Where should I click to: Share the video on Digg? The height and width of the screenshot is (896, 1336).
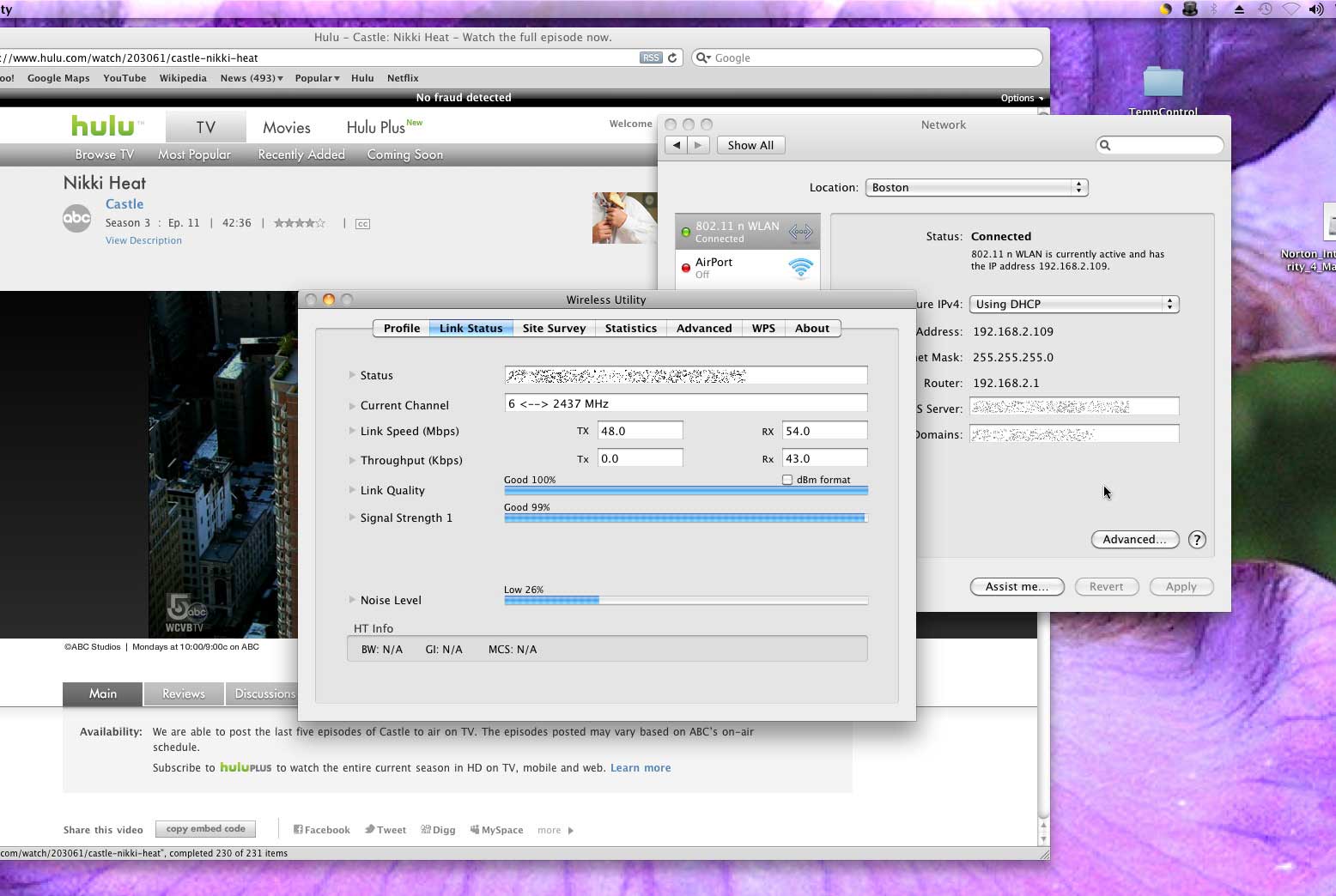coord(438,830)
